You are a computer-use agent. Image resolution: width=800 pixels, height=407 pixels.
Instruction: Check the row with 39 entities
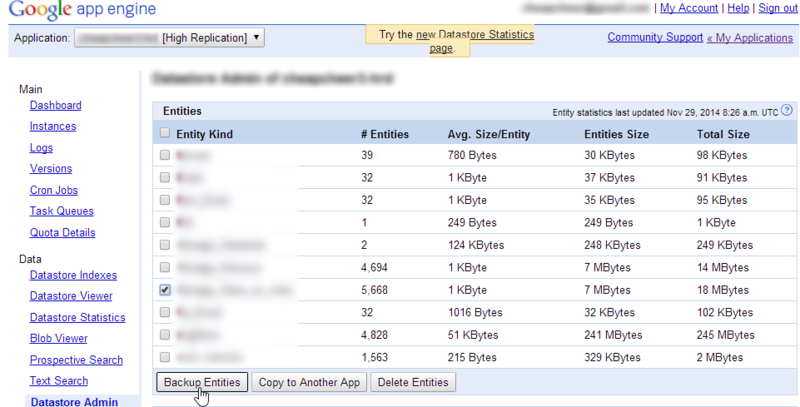click(164, 155)
